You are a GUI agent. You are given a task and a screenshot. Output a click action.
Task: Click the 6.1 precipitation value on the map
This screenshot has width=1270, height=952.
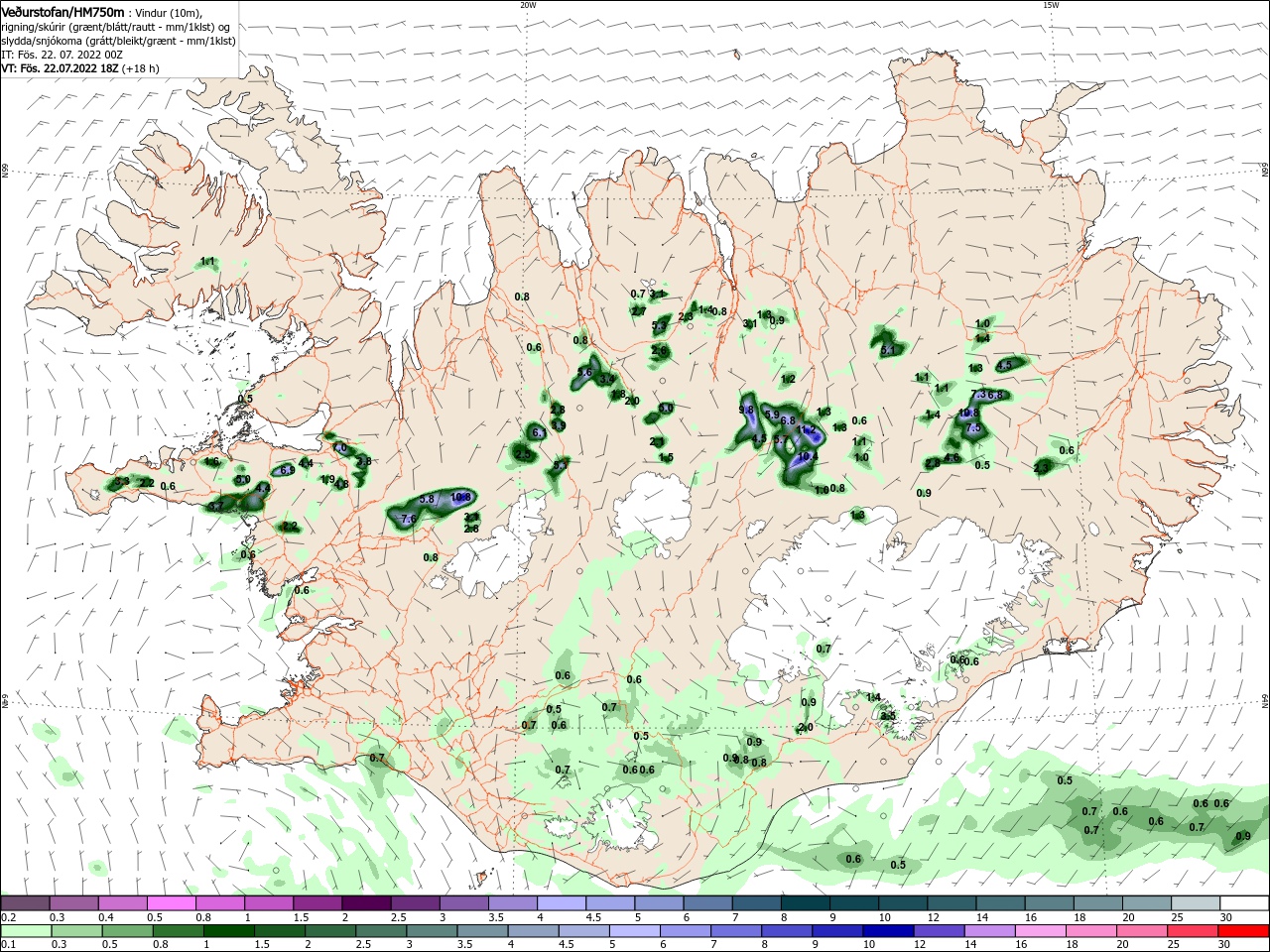539,432
